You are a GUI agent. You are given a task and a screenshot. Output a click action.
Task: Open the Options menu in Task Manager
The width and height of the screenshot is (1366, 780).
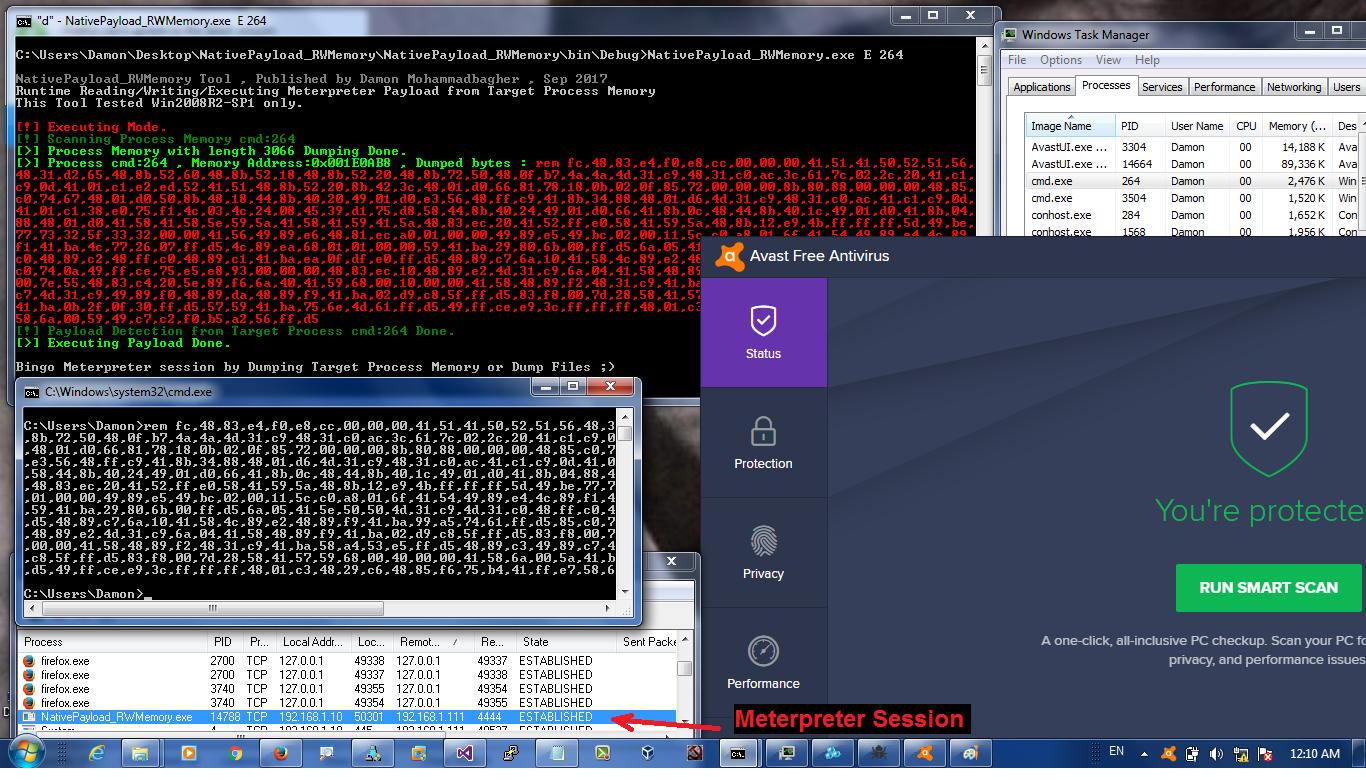[1060, 60]
